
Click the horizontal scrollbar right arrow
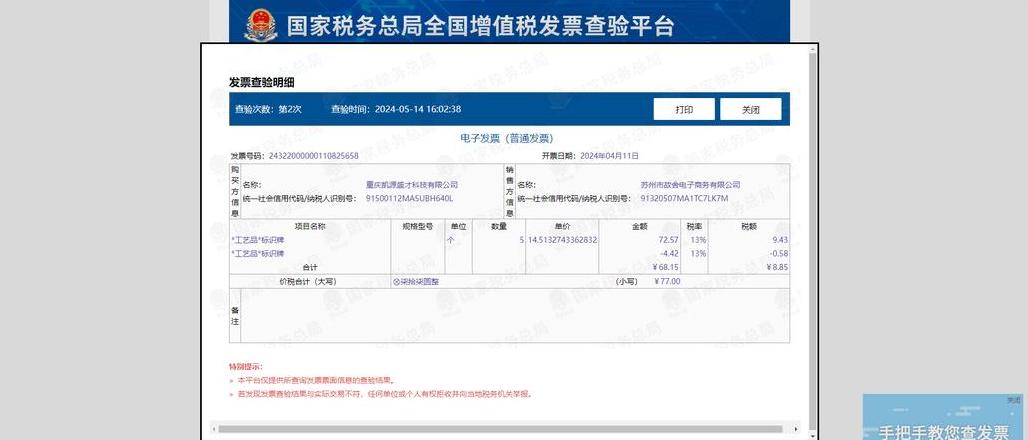click(797, 430)
